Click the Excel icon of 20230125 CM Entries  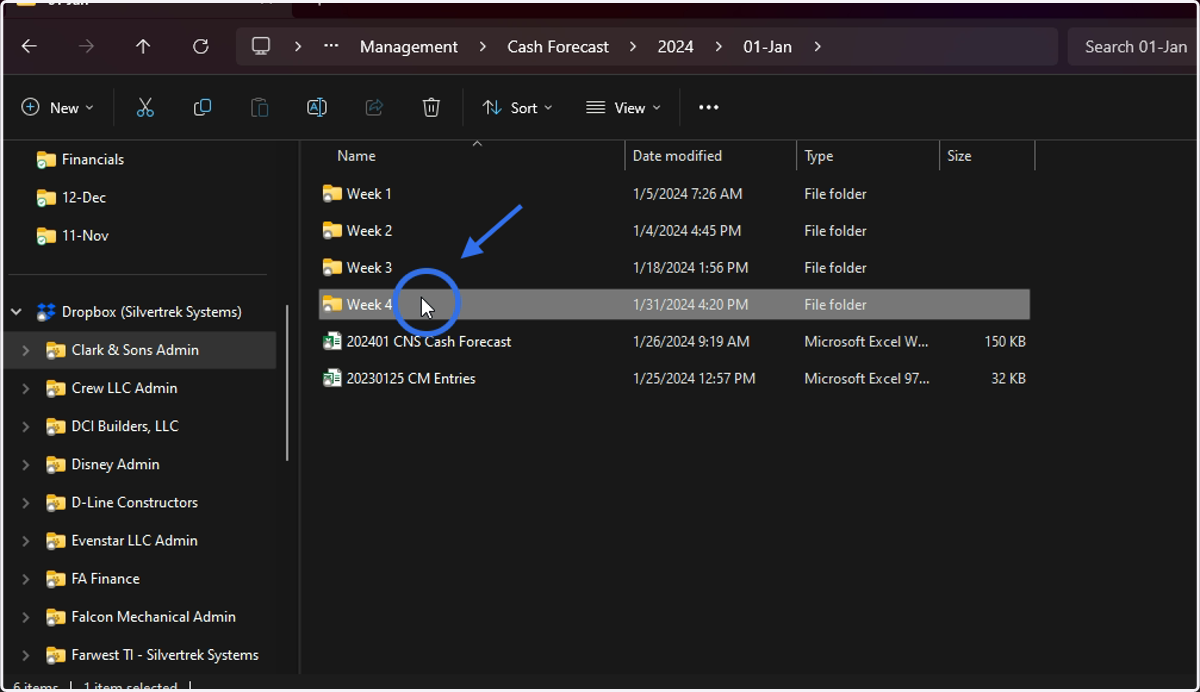click(x=332, y=379)
